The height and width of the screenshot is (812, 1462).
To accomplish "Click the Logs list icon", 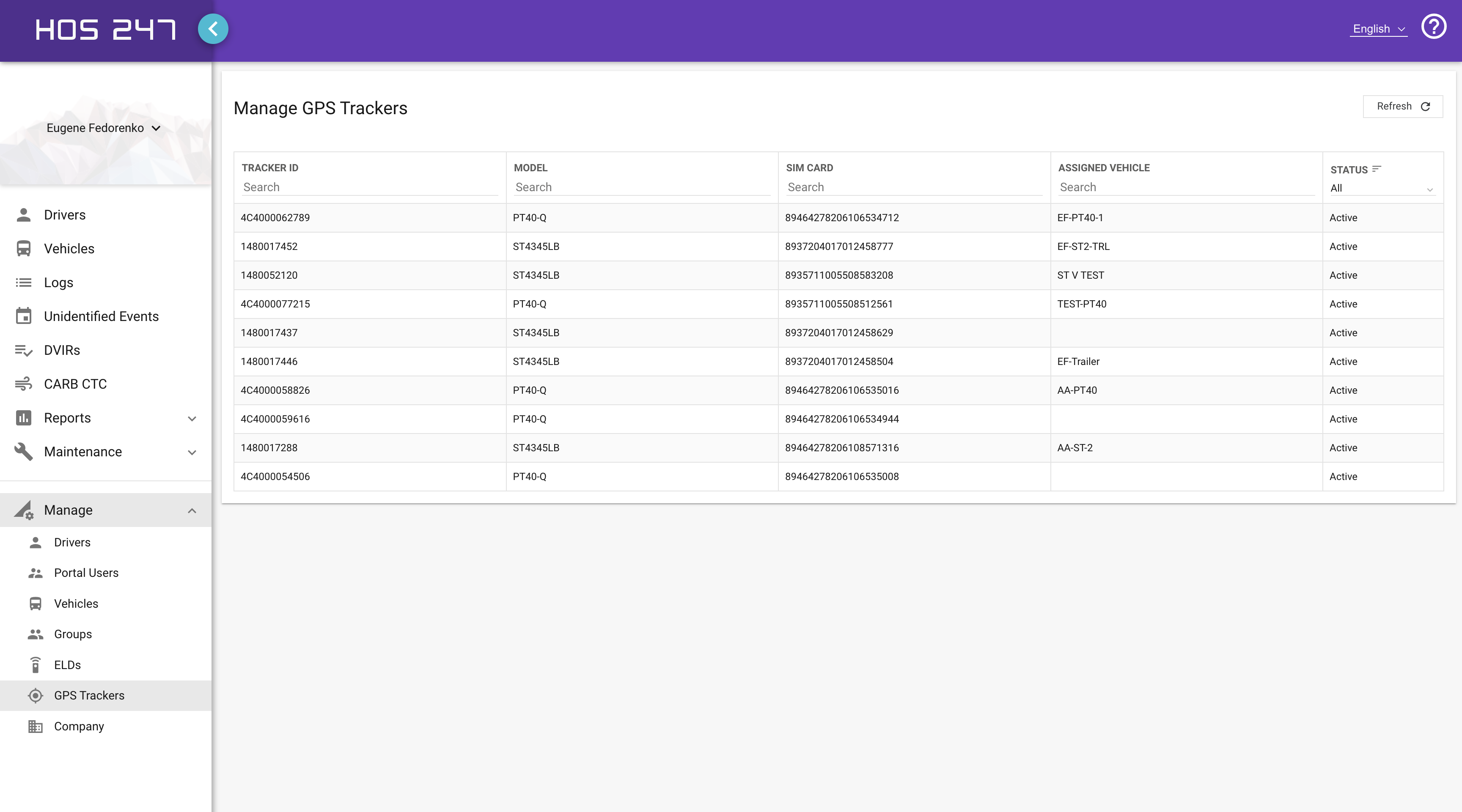I will [x=23, y=283].
